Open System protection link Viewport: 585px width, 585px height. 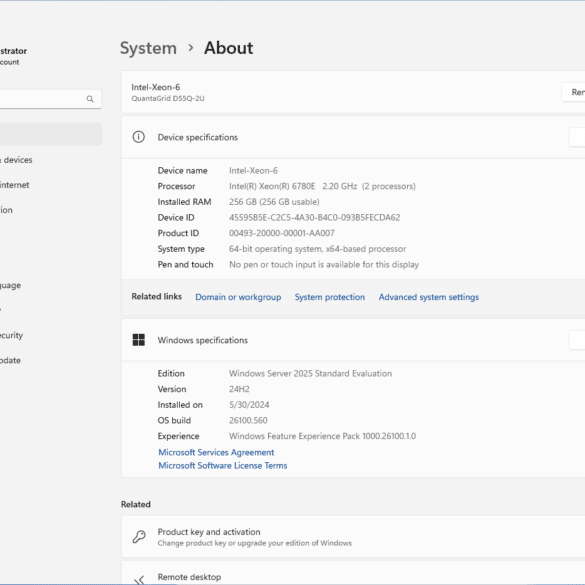tap(330, 297)
